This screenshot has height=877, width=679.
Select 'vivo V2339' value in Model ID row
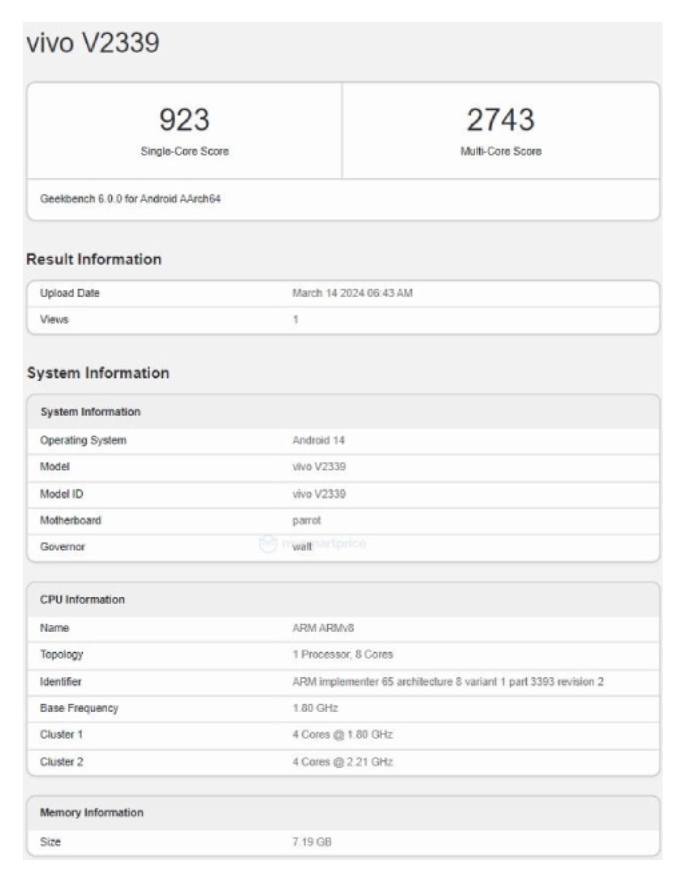[319, 494]
